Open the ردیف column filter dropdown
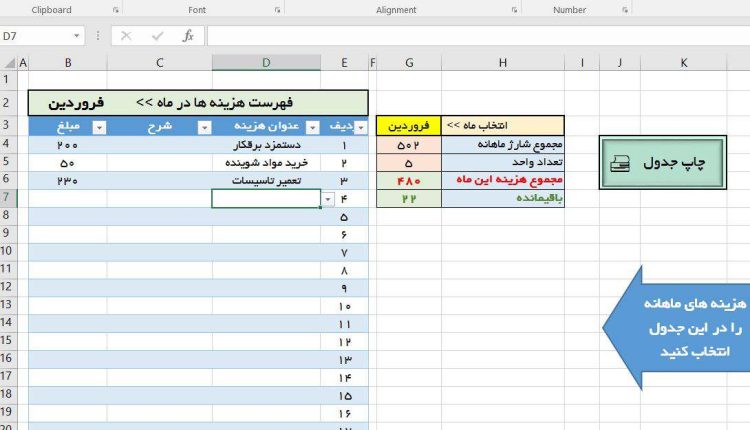This screenshot has height=430, width=750. (x=361, y=128)
